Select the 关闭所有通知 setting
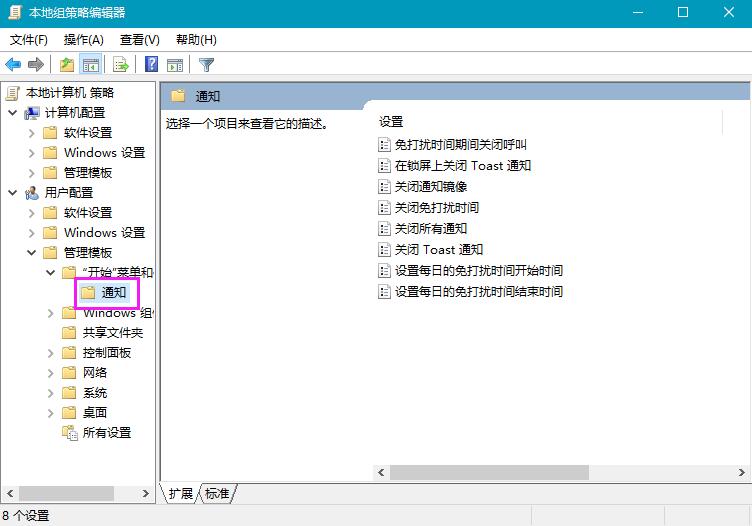Screen dimensions: 752x526 point(431,229)
